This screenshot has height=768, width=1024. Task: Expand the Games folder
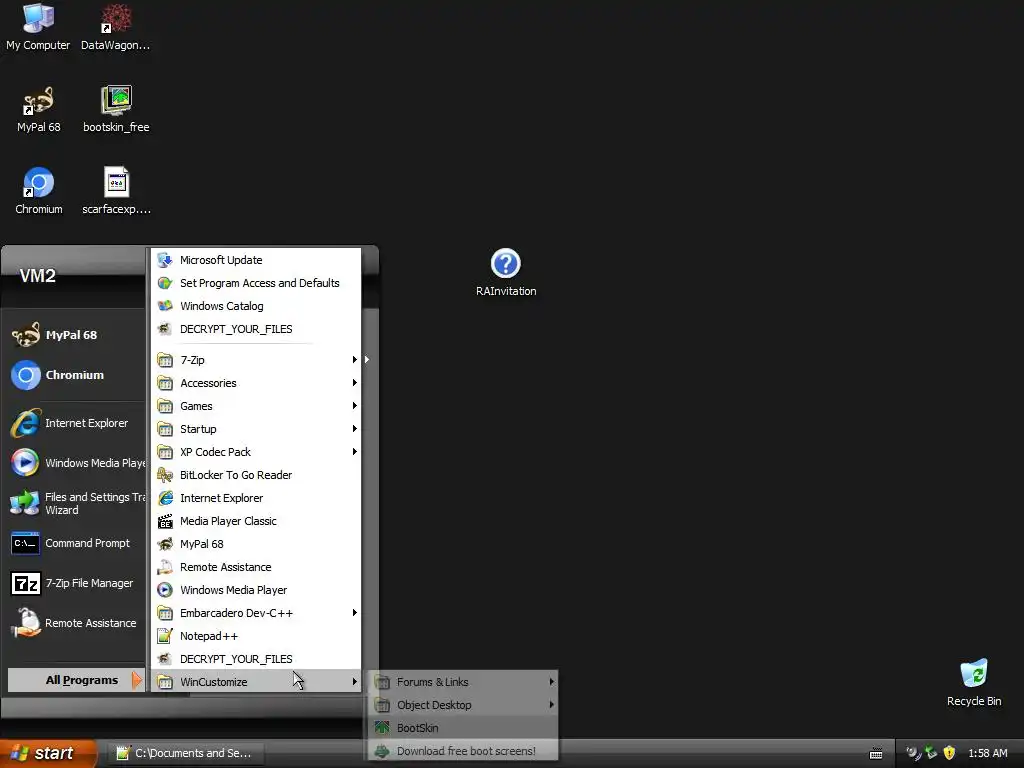(x=256, y=406)
